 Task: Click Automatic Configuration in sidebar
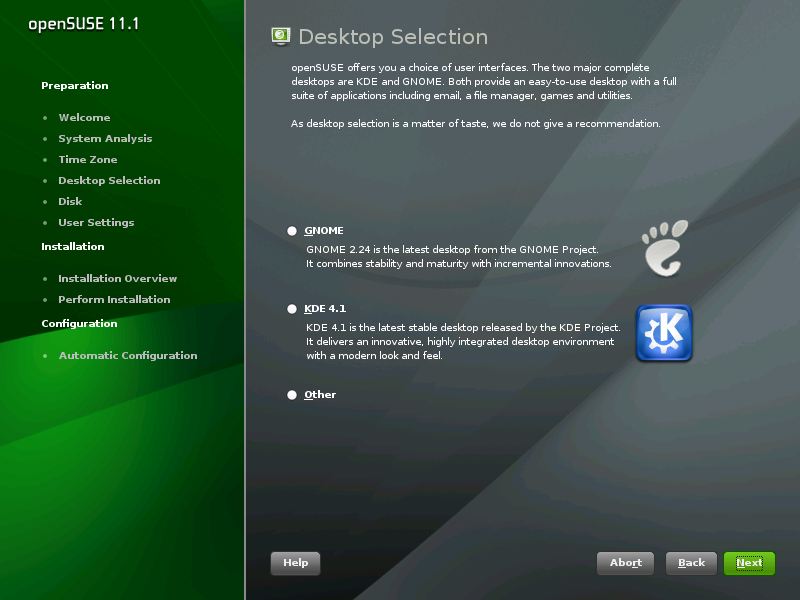[128, 356]
